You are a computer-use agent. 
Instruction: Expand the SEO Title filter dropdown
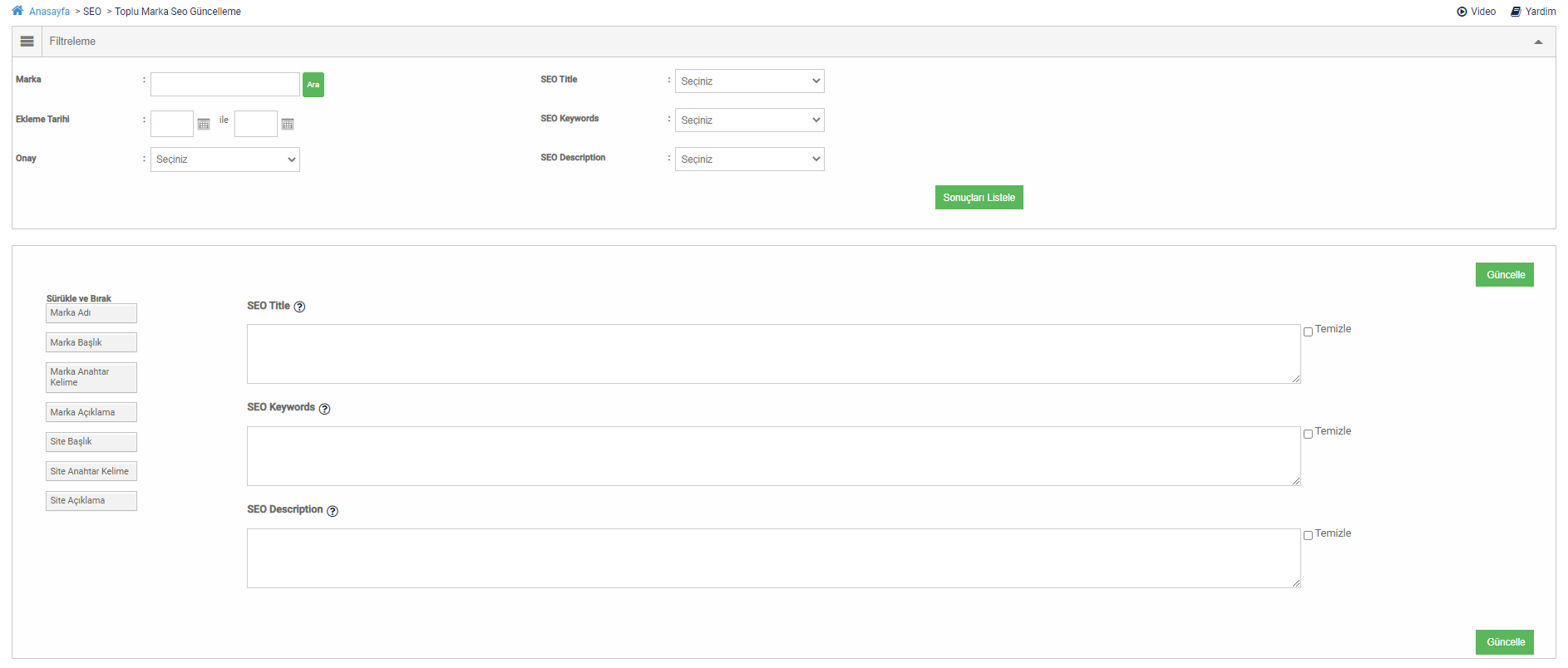749,81
